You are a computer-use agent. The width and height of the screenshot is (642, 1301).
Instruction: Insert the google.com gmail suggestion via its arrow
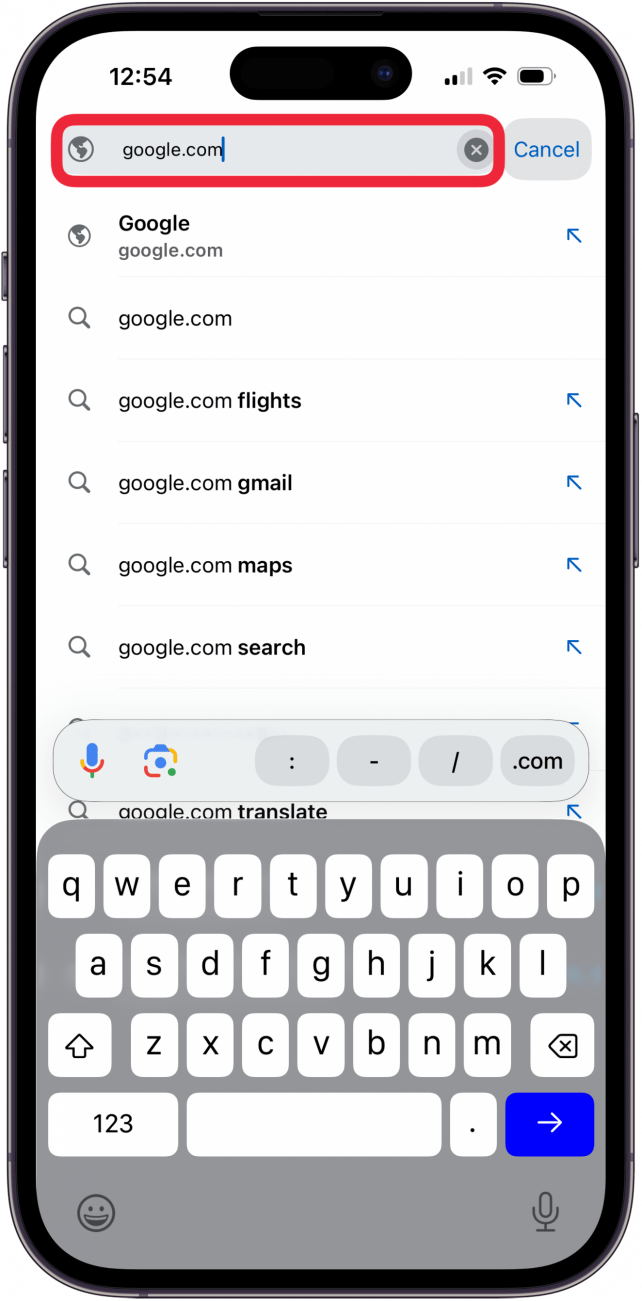click(574, 482)
